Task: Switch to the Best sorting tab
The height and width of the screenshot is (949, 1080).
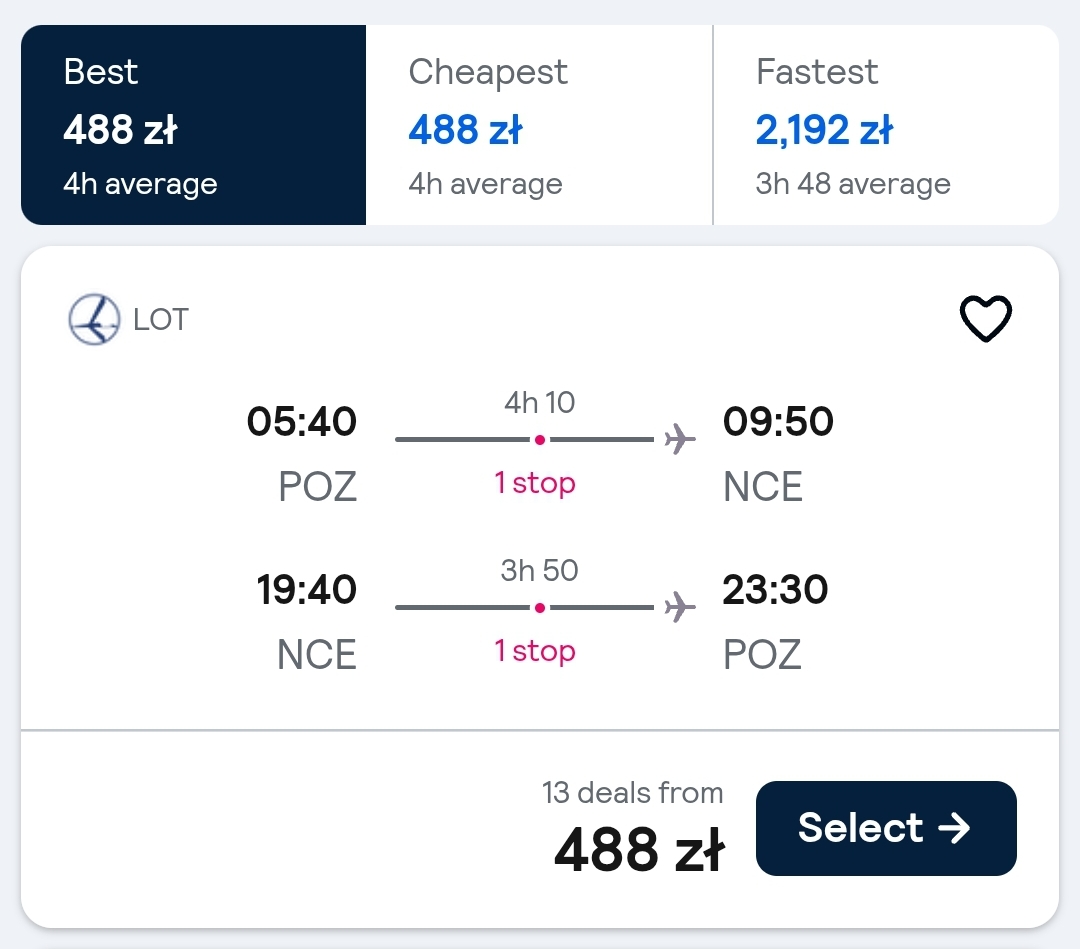Action: 194,125
